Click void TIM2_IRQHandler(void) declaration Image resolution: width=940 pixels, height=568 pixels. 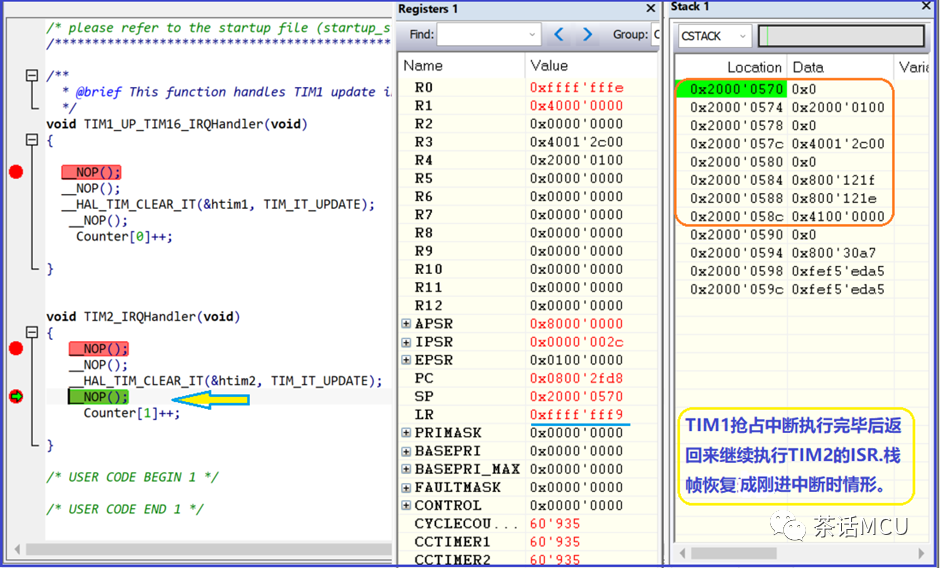(x=143, y=316)
